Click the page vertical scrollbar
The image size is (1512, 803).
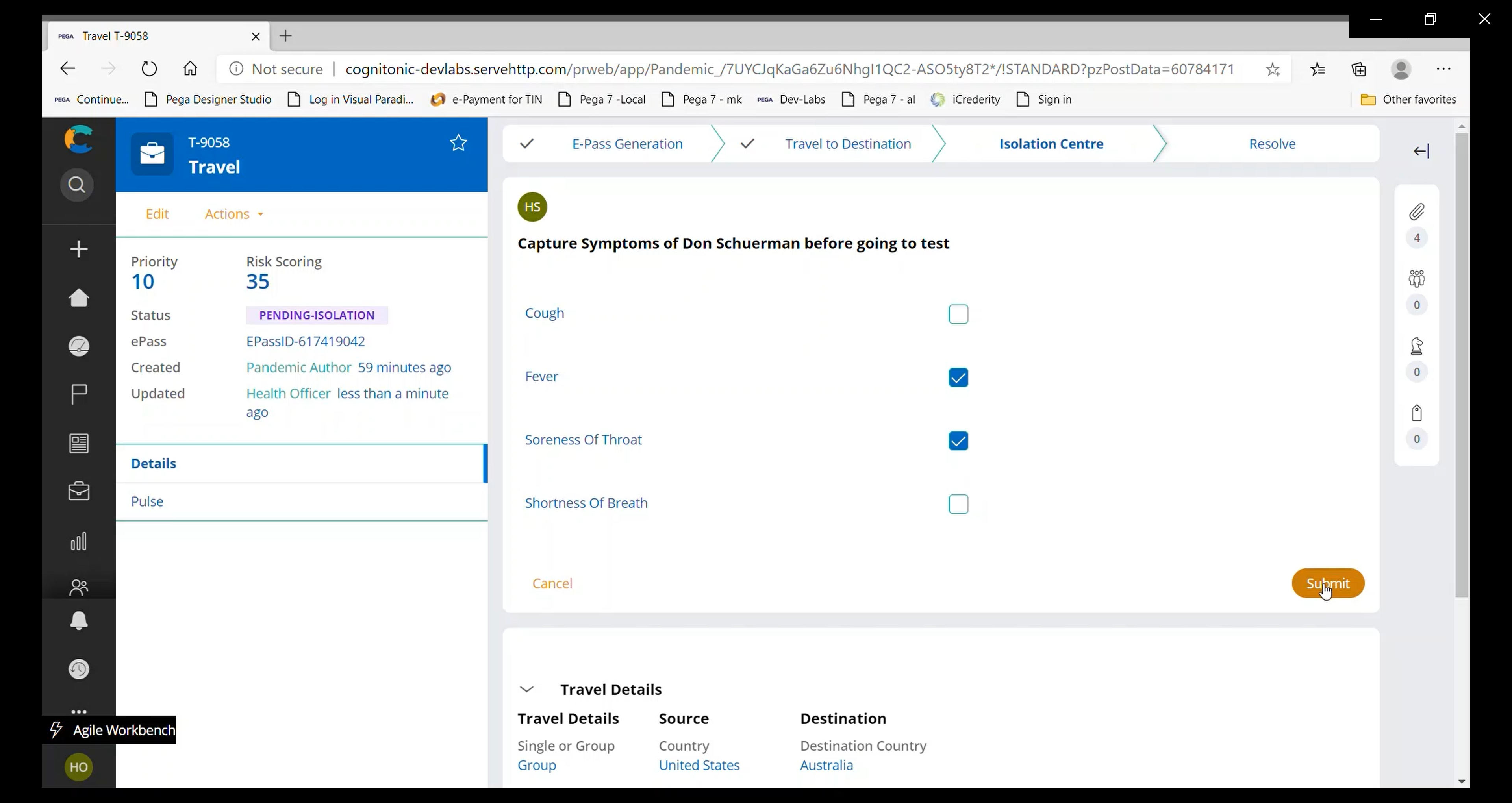(x=1462, y=364)
